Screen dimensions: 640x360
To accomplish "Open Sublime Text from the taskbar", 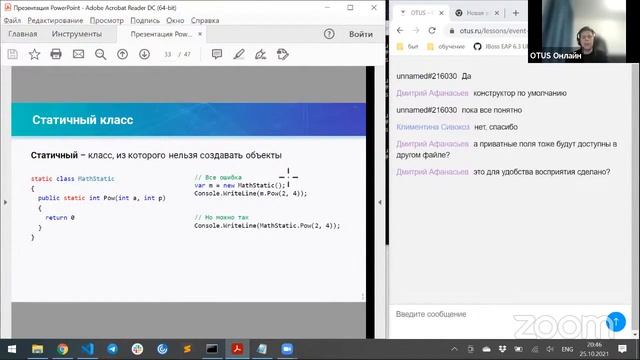I will click(x=187, y=349).
